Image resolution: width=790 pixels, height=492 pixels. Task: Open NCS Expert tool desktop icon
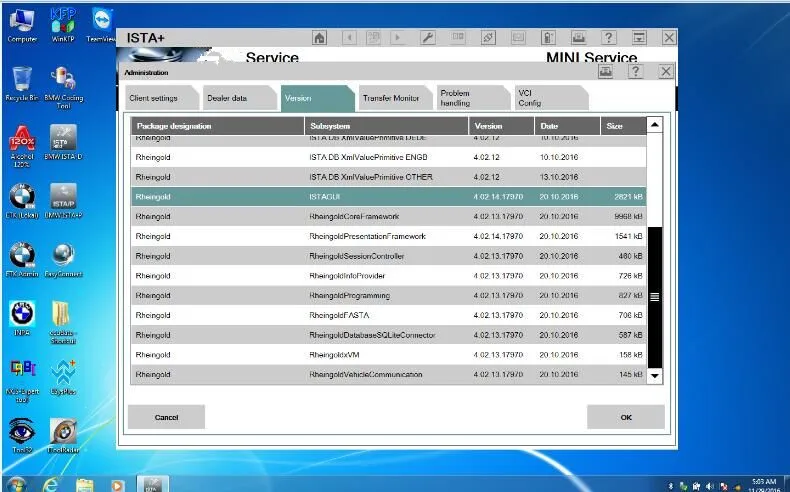pyautogui.click(x=22, y=381)
